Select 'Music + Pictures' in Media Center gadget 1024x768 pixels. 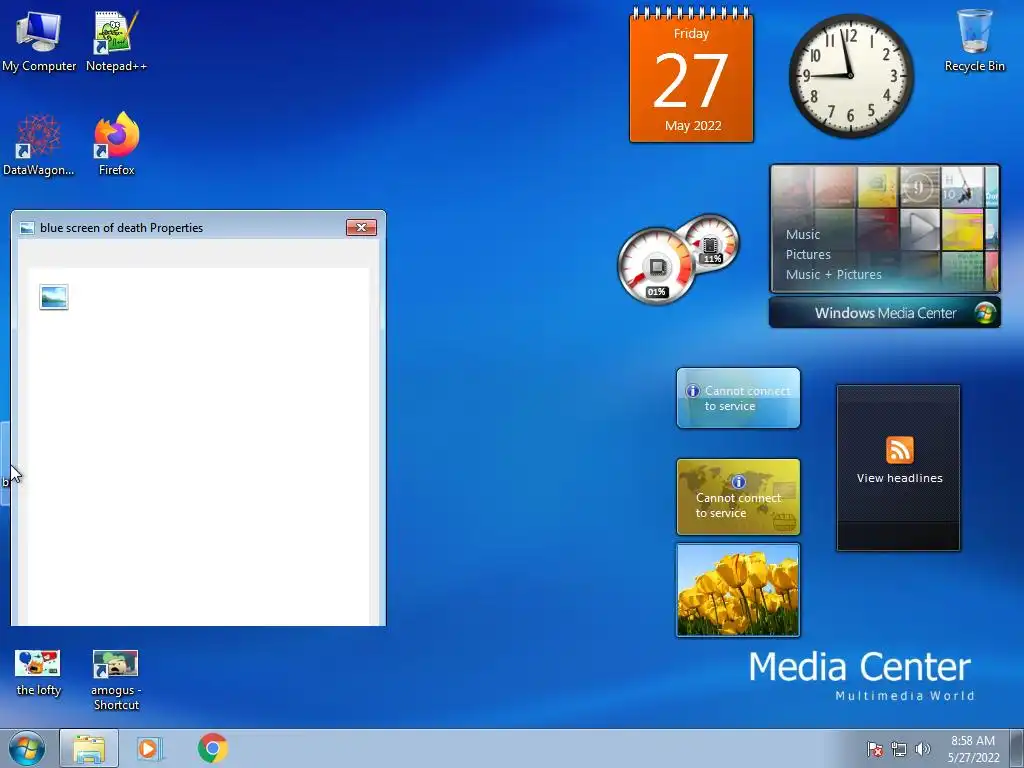tap(833, 275)
